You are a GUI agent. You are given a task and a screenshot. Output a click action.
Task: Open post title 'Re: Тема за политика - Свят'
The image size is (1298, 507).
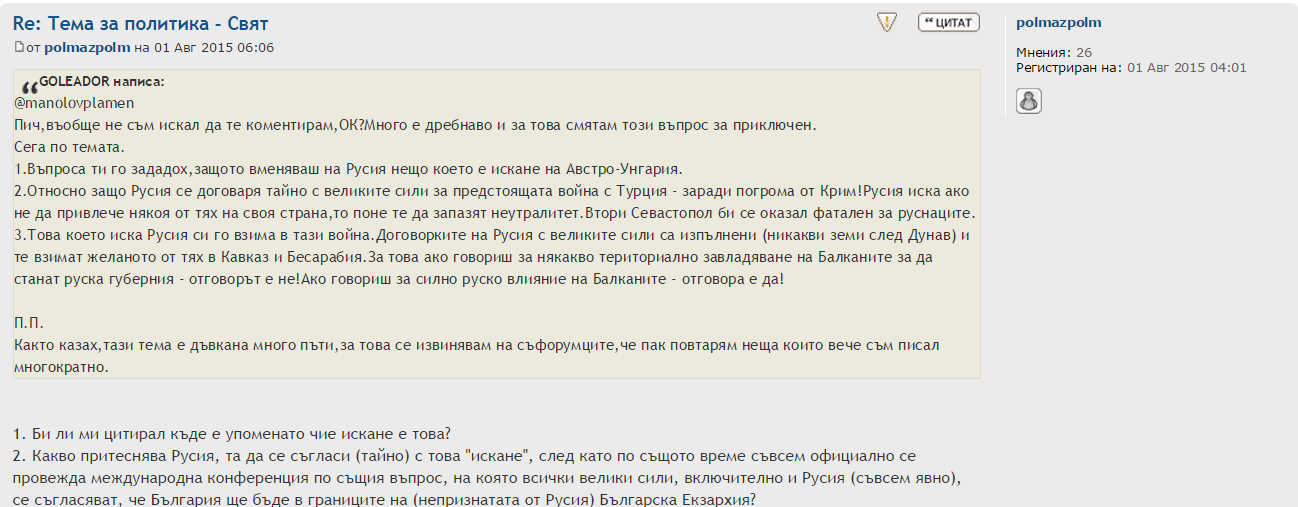[x=140, y=23]
